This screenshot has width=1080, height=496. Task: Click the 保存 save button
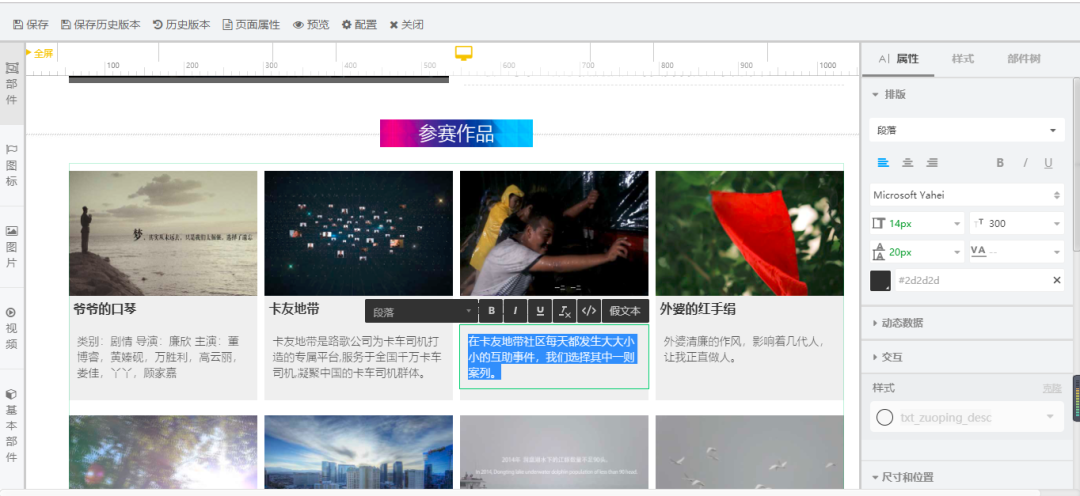(x=31, y=25)
